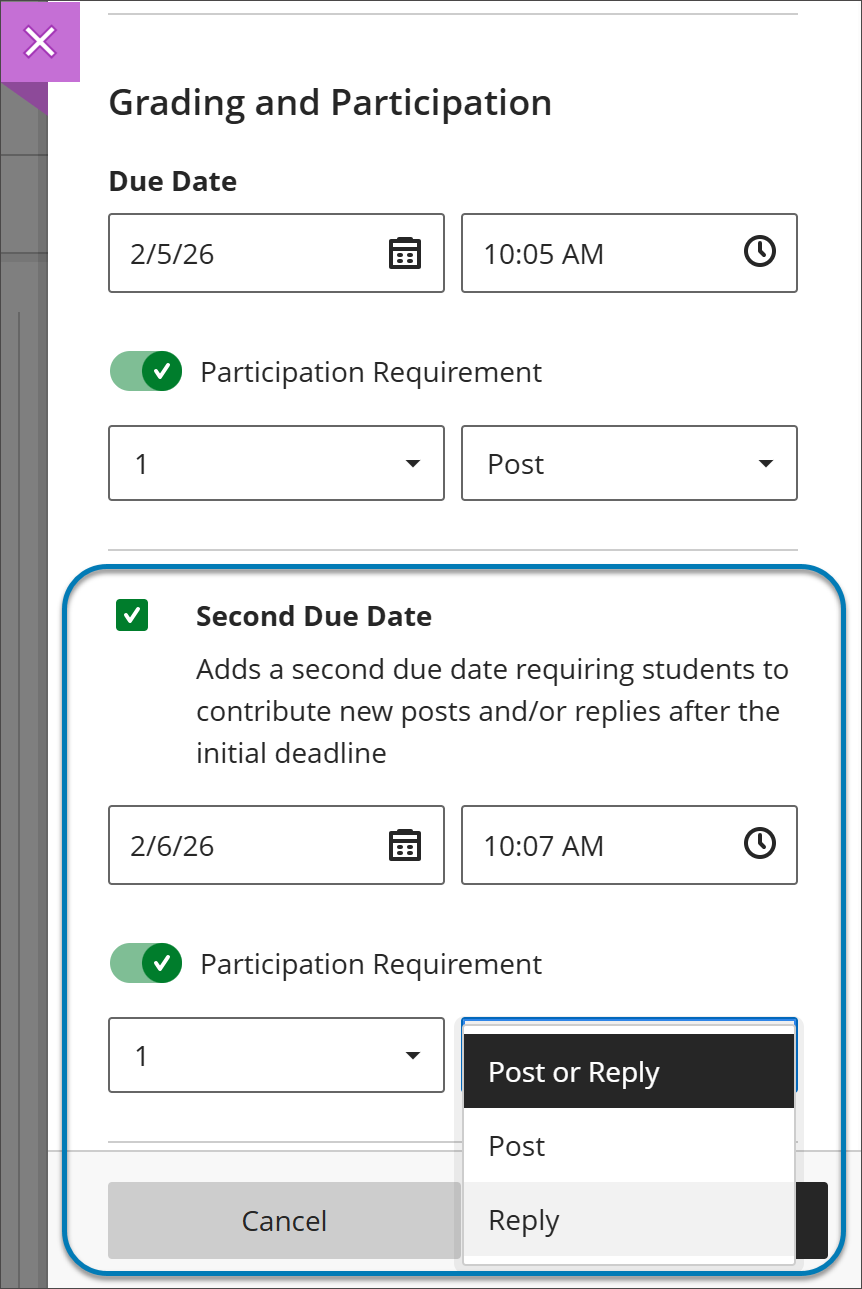Click the purple X icon in top-left corner
This screenshot has height=1289, width=862.
pos(40,42)
